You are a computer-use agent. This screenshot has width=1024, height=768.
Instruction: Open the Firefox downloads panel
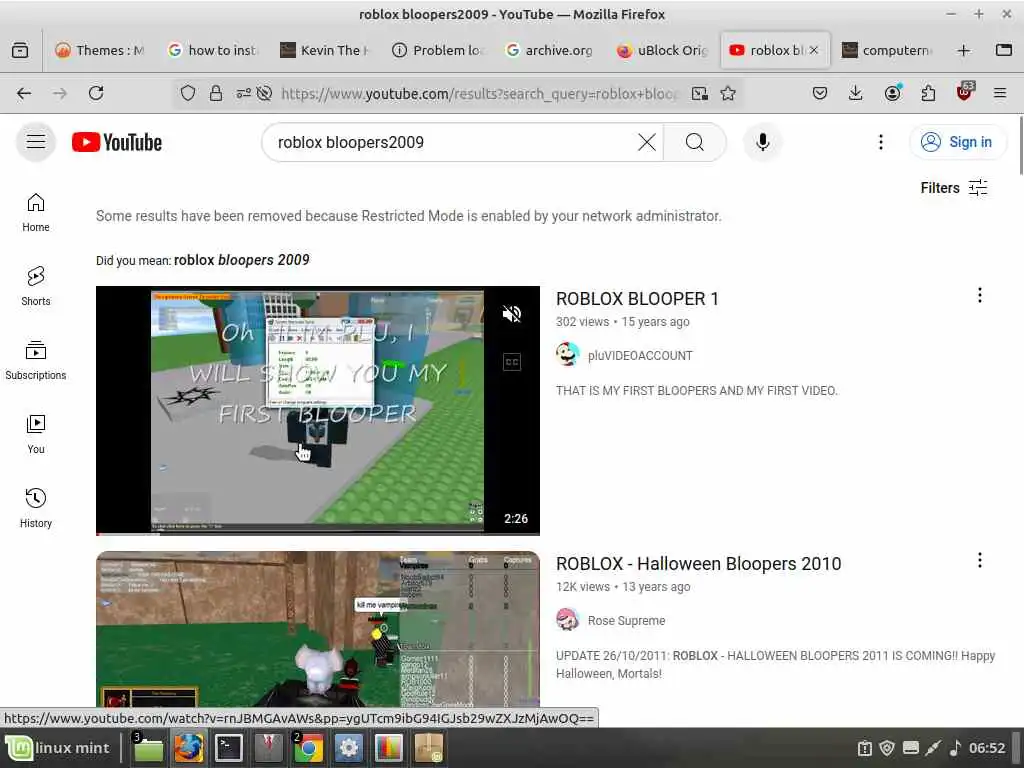point(856,93)
